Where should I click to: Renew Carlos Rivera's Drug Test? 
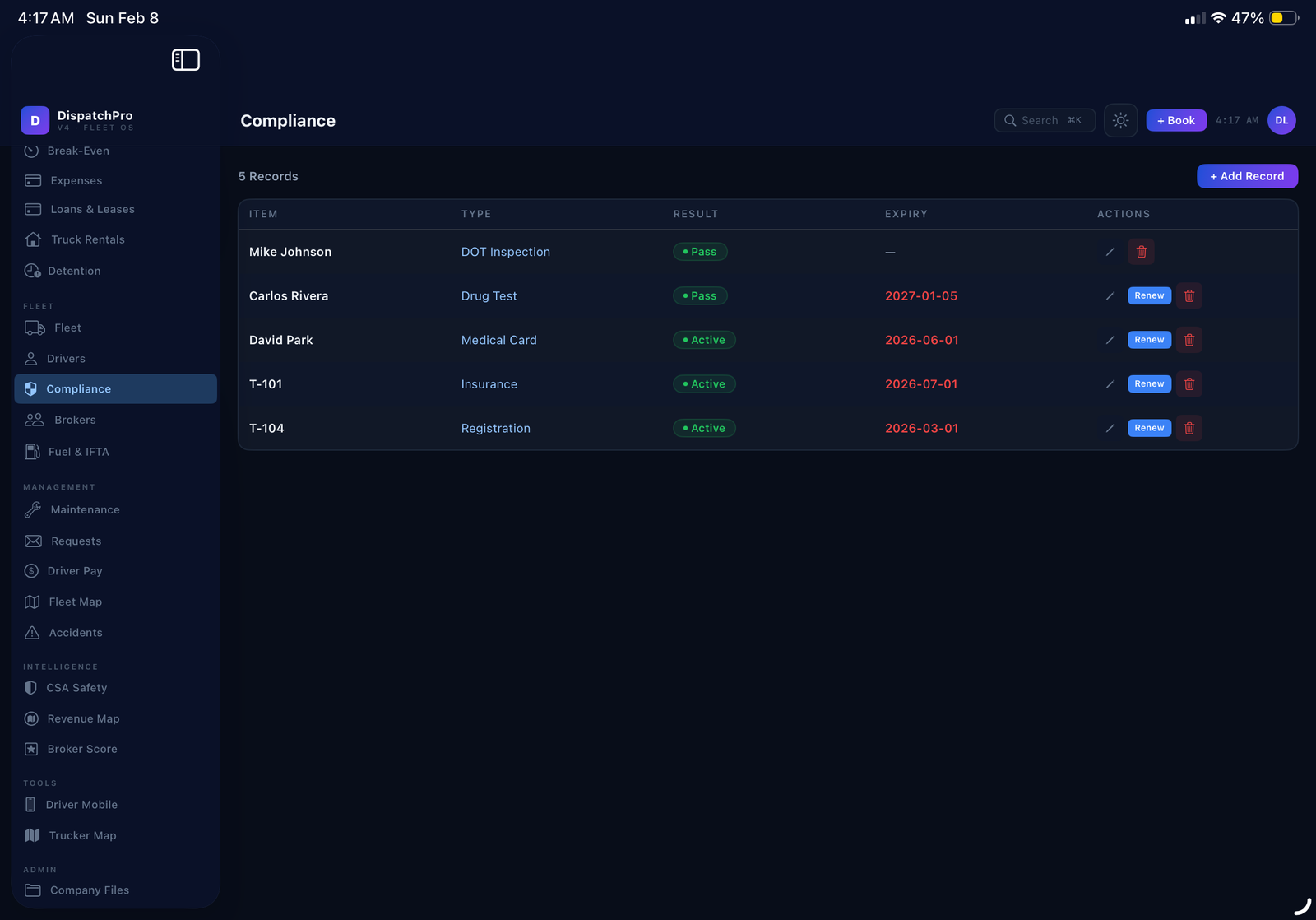click(x=1149, y=296)
